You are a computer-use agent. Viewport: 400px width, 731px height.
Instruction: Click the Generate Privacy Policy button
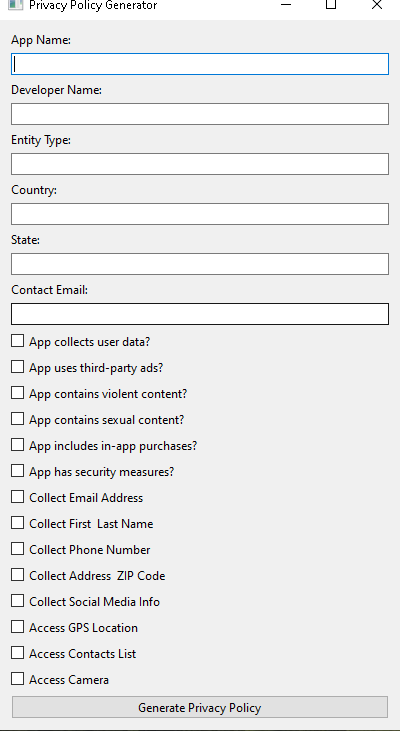point(200,707)
